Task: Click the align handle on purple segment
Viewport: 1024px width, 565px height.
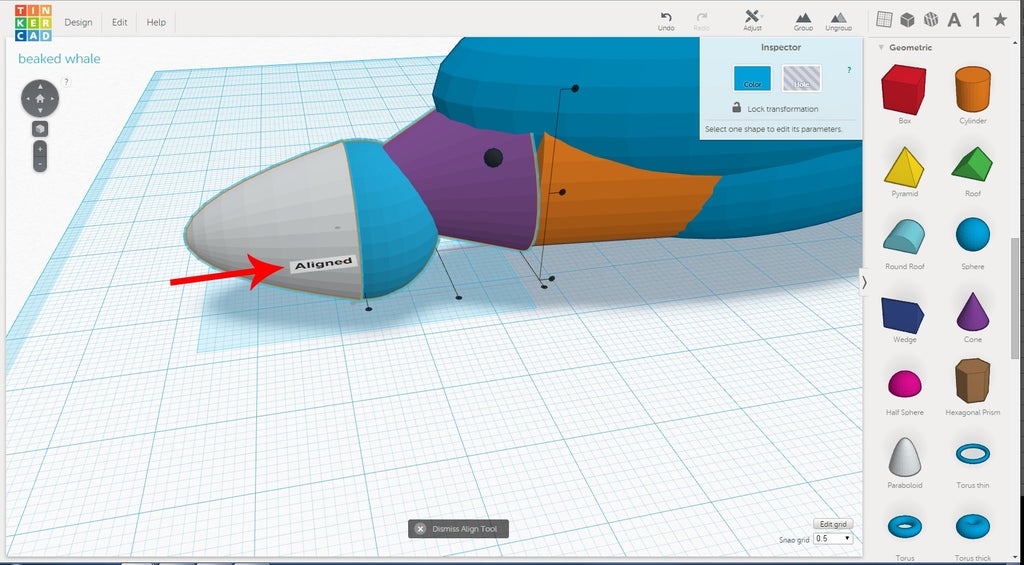Action: (x=494, y=157)
